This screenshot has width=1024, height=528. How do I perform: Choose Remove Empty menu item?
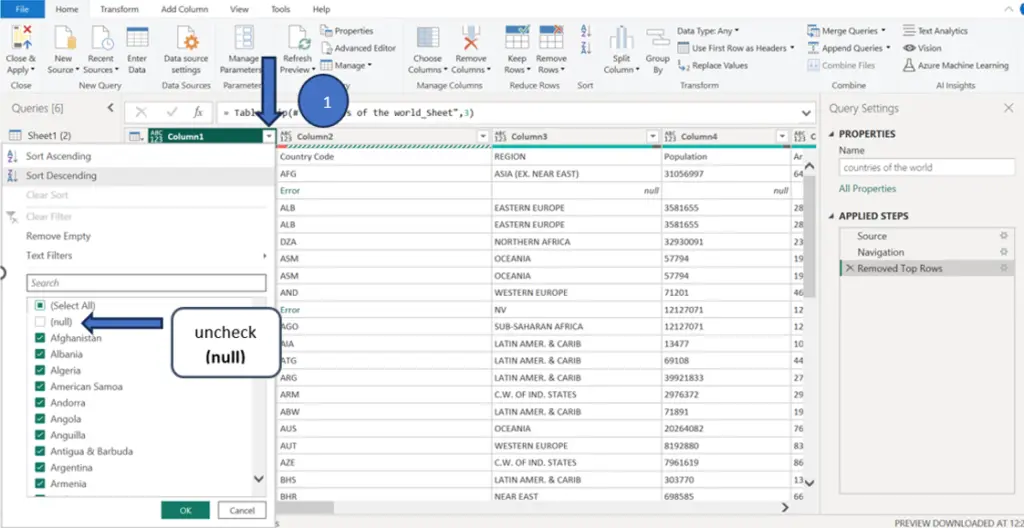tap(136, 236)
